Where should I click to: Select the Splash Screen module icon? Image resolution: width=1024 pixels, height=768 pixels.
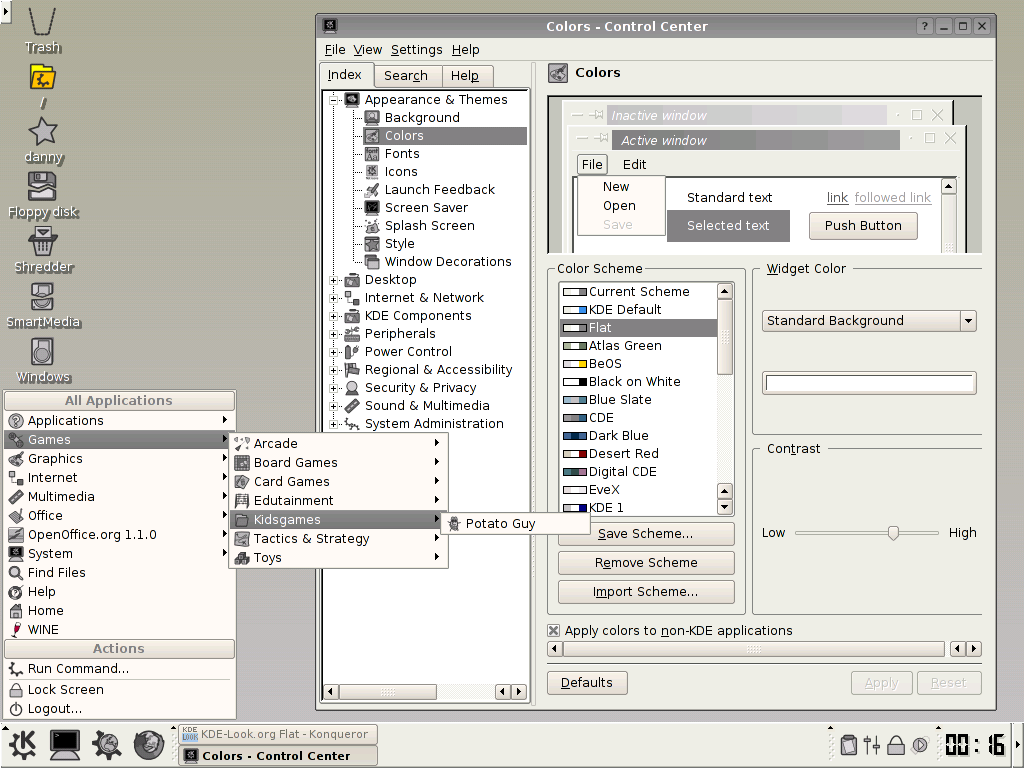coord(372,225)
